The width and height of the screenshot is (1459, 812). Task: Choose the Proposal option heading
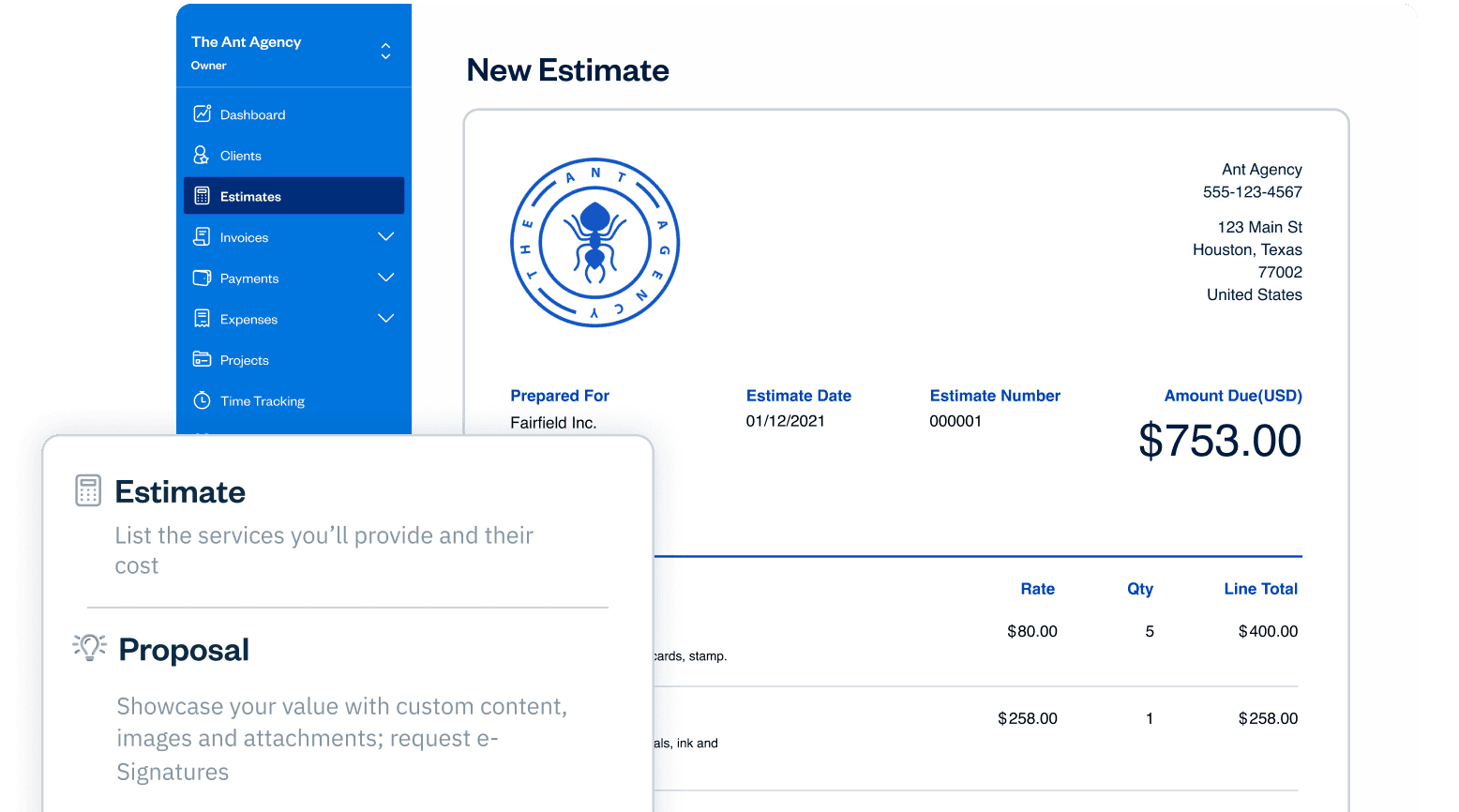point(184,650)
